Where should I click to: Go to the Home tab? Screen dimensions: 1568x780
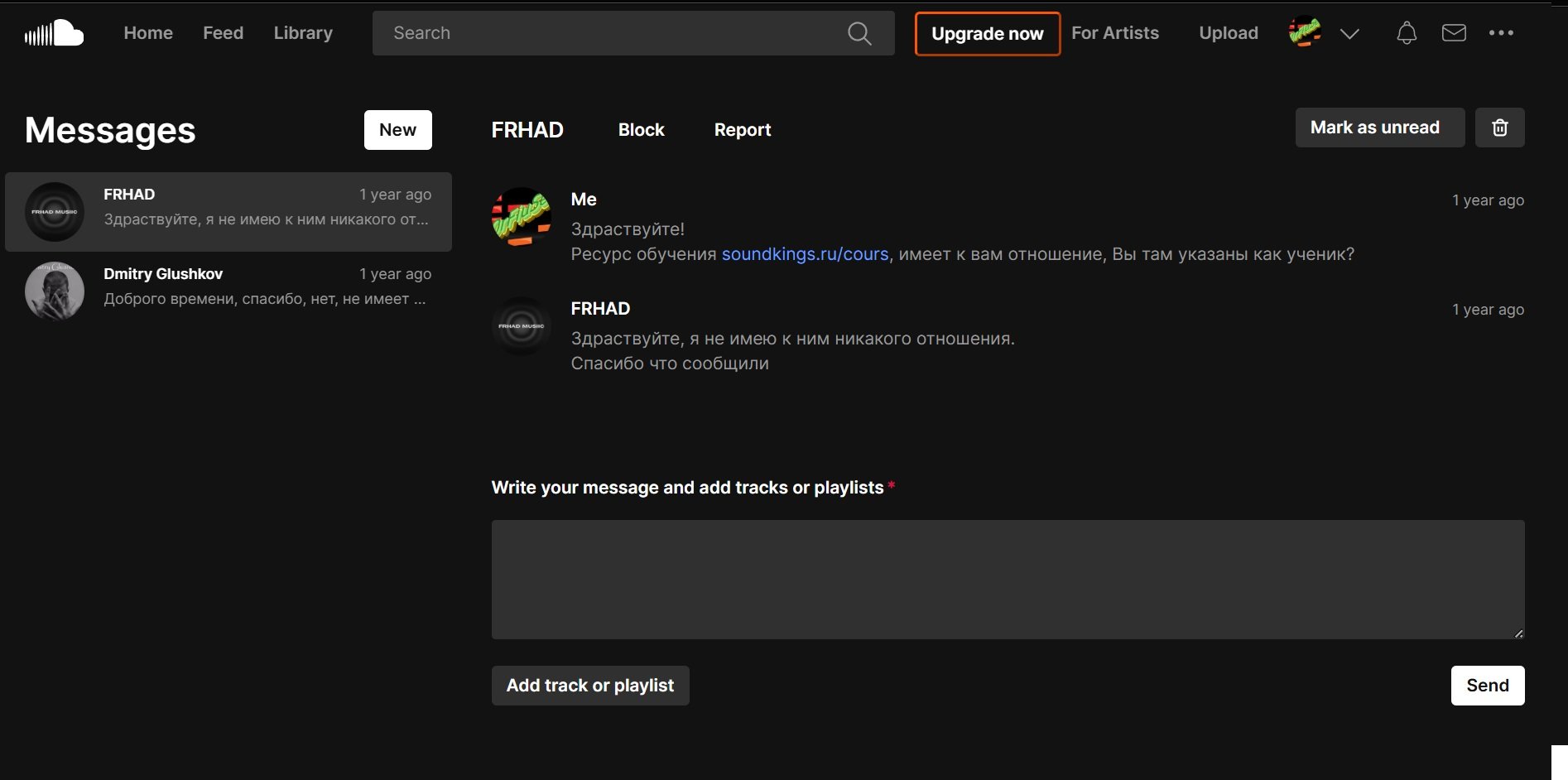click(x=148, y=33)
